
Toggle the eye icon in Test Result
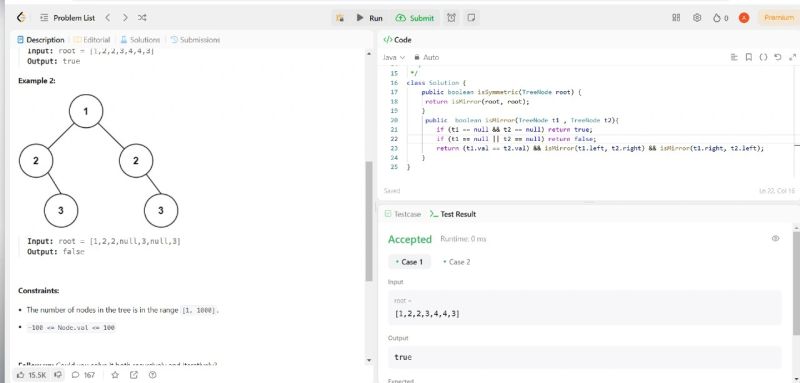point(776,238)
